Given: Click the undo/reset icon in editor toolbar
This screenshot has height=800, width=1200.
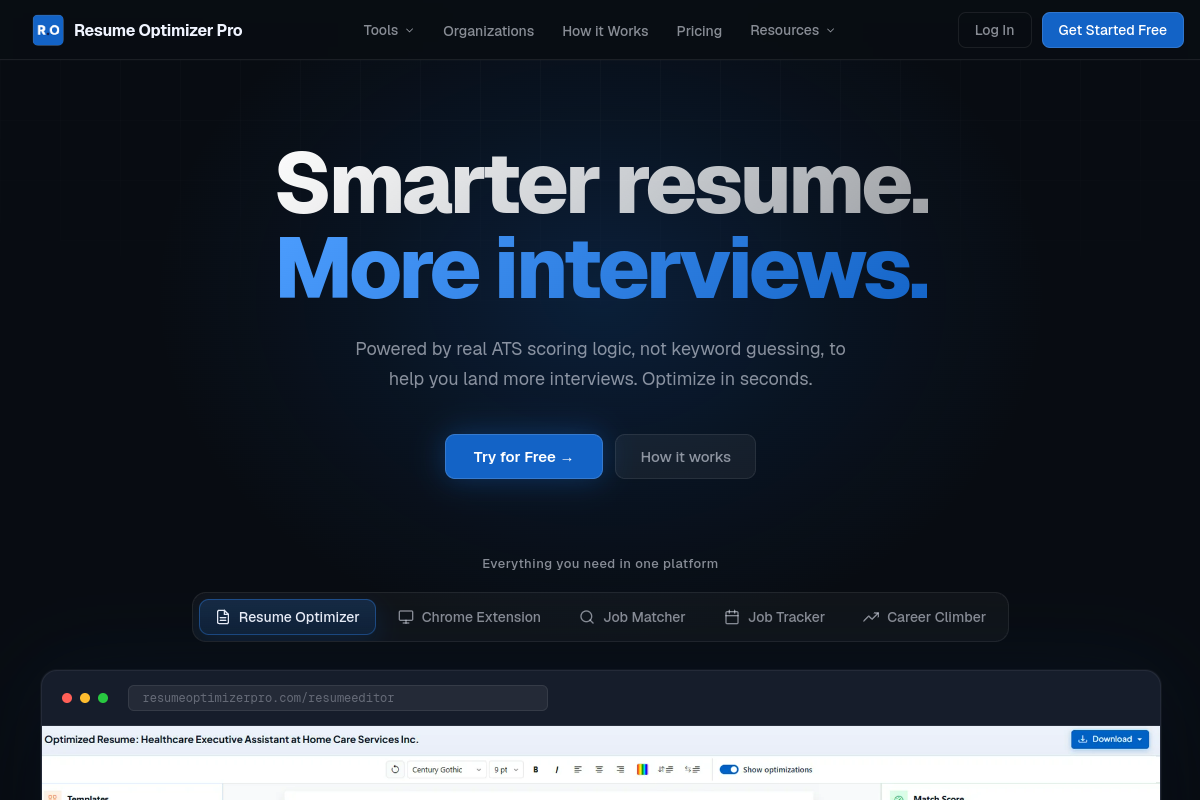Looking at the screenshot, I should pos(395,769).
